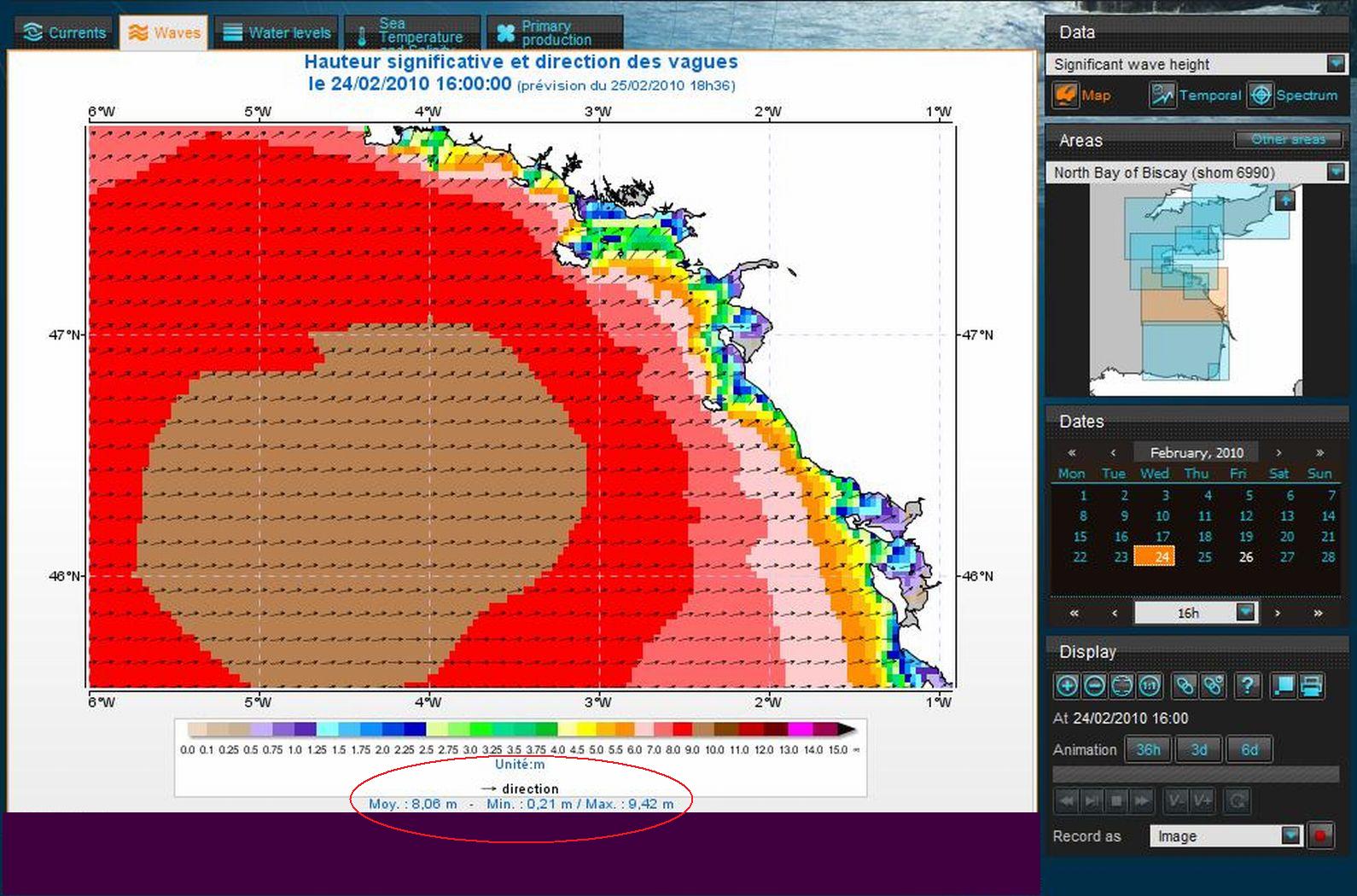Click the Other areas button
This screenshot has height=896, width=1357.
point(1288,139)
